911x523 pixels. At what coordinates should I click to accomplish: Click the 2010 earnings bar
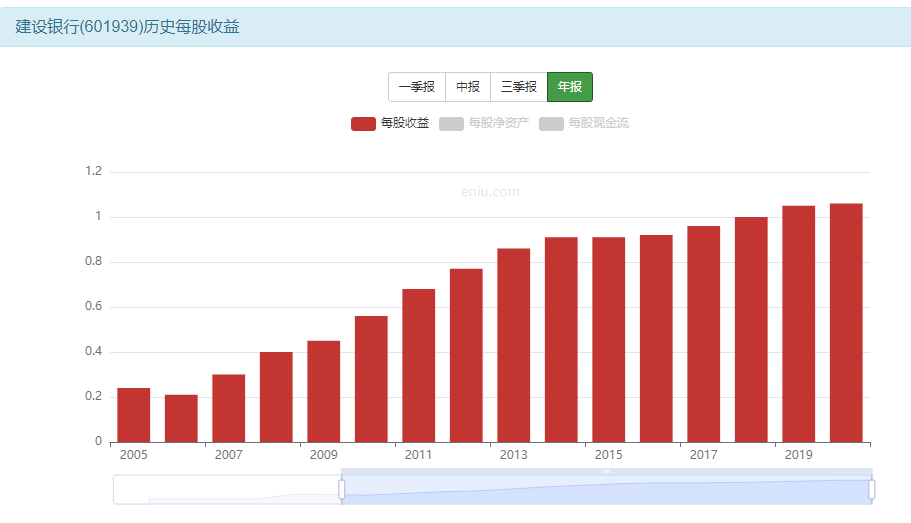coord(371,379)
